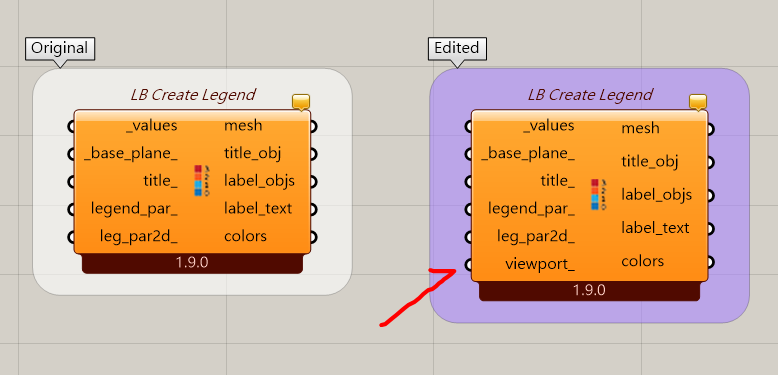
Task: Click yellow message balloon on Edited component
Action: click(x=698, y=102)
